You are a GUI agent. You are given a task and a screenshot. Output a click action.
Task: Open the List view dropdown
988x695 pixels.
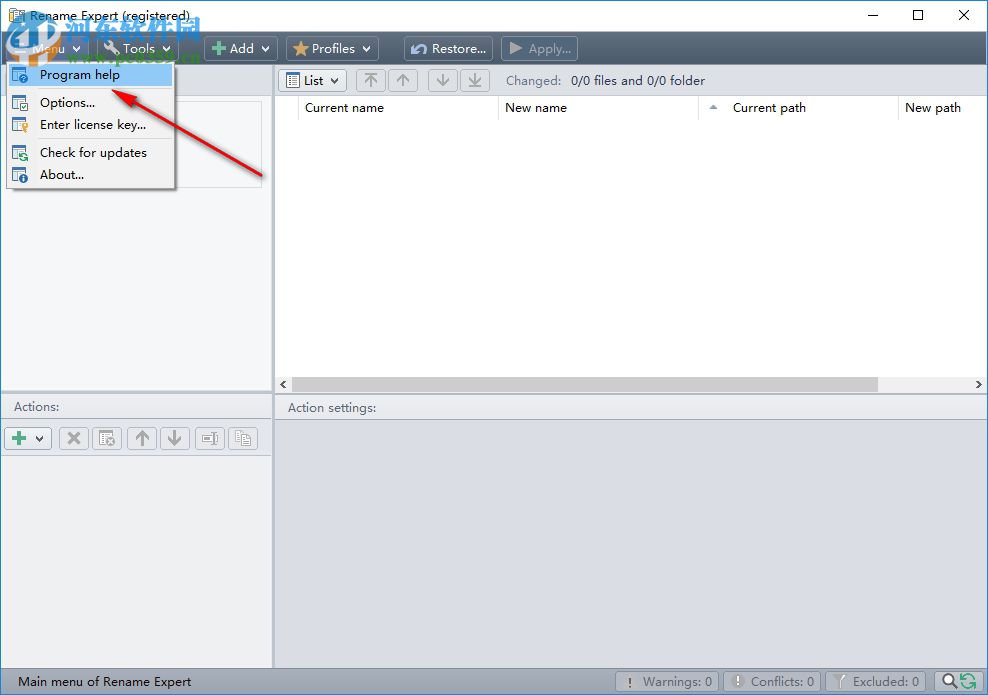(x=312, y=80)
